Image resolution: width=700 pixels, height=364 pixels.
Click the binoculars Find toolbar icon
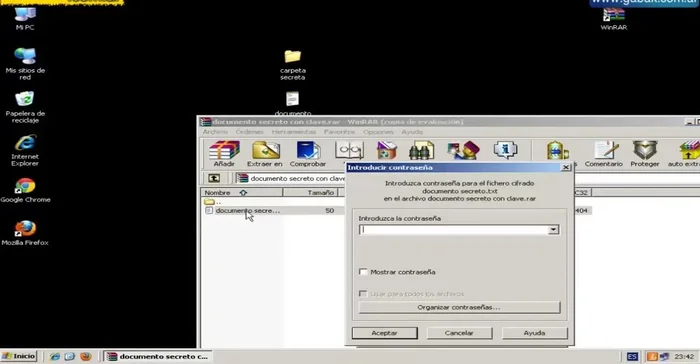(421, 151)
